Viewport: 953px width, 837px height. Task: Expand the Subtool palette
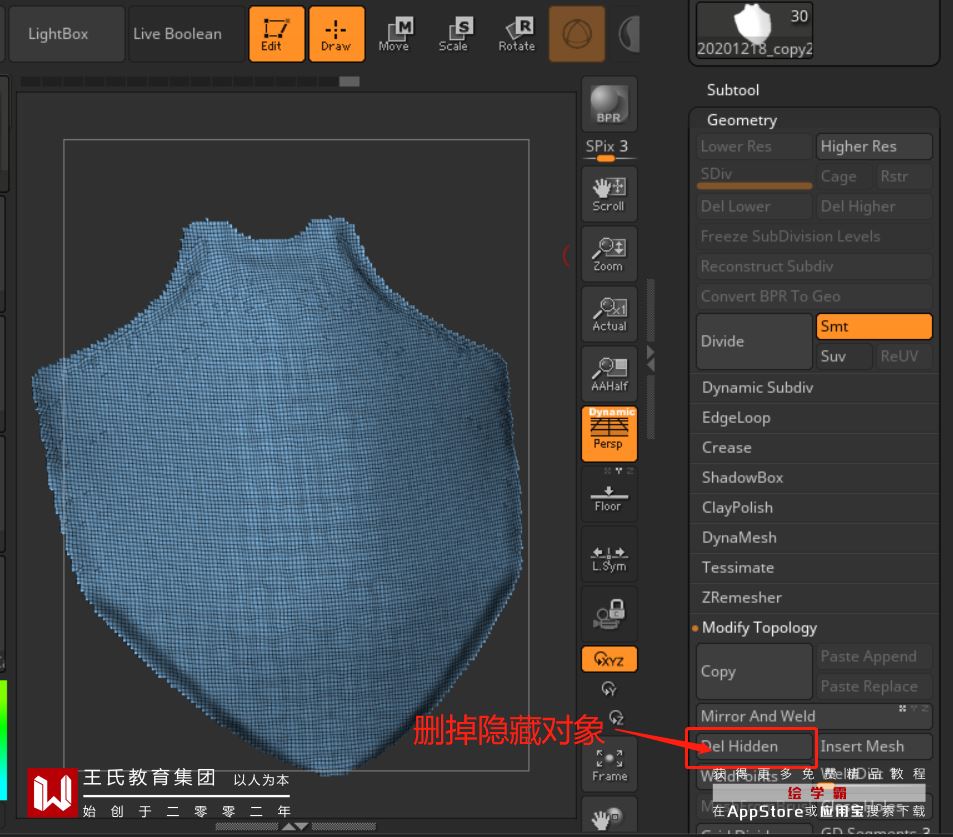[732, 90]
